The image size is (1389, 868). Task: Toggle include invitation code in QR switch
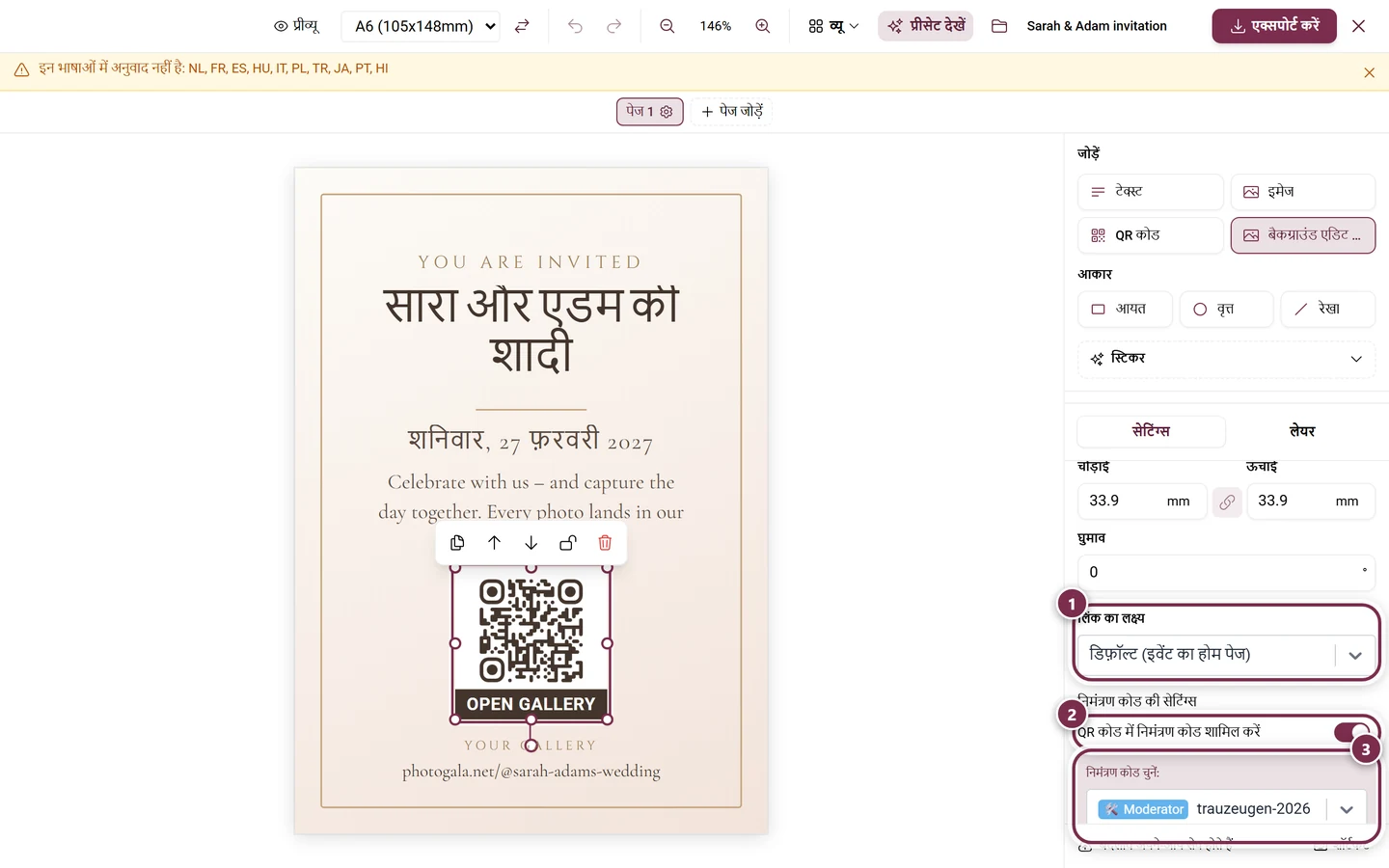point(1351,732)
